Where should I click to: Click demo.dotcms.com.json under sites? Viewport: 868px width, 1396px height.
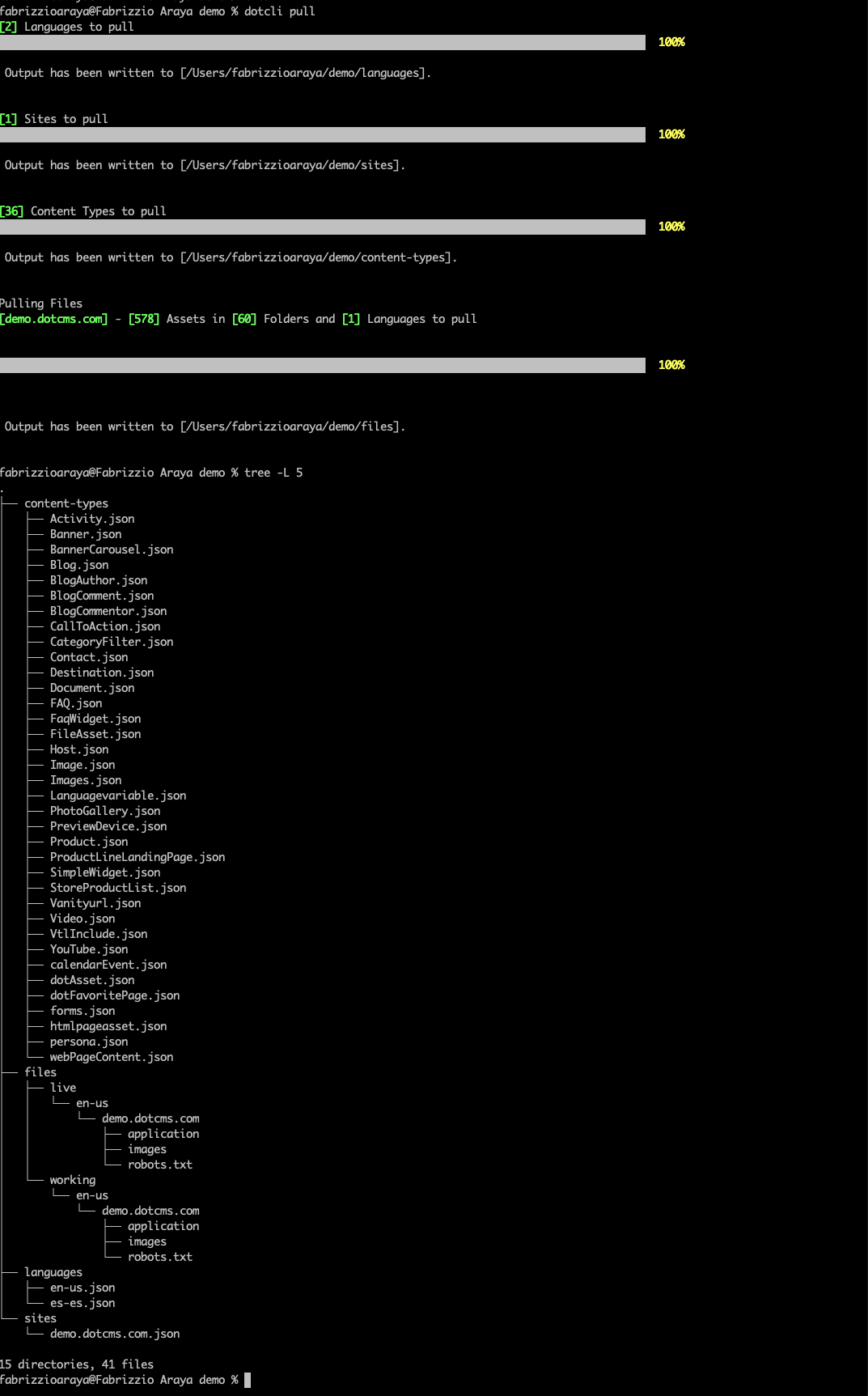pyautogui.click(x=115, y=1334)
